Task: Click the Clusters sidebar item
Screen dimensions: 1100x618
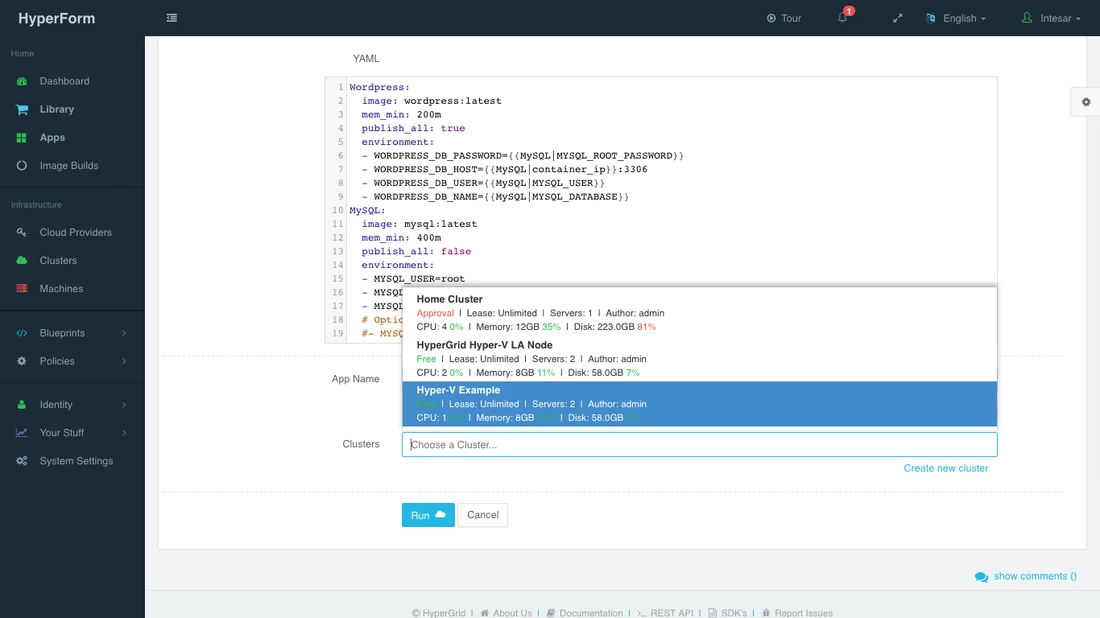Action: [58, 260]
